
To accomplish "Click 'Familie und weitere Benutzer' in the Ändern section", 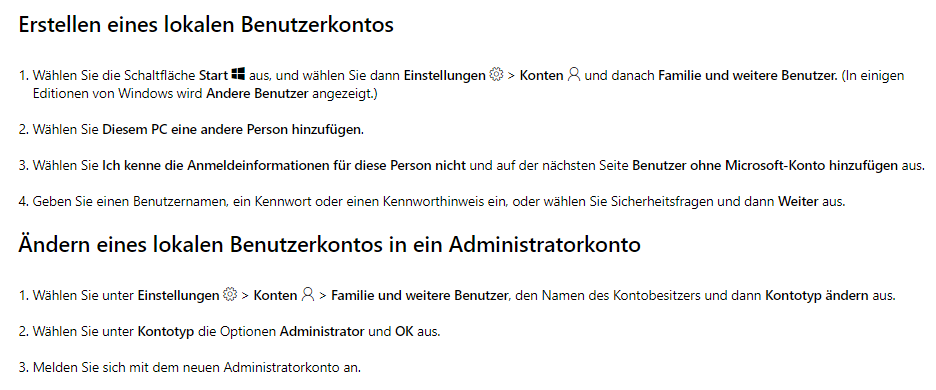I will pos(419,296).
